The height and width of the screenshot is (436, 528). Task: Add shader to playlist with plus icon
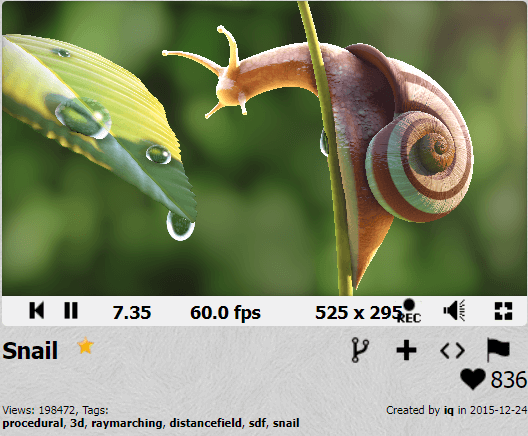[406, 350]
